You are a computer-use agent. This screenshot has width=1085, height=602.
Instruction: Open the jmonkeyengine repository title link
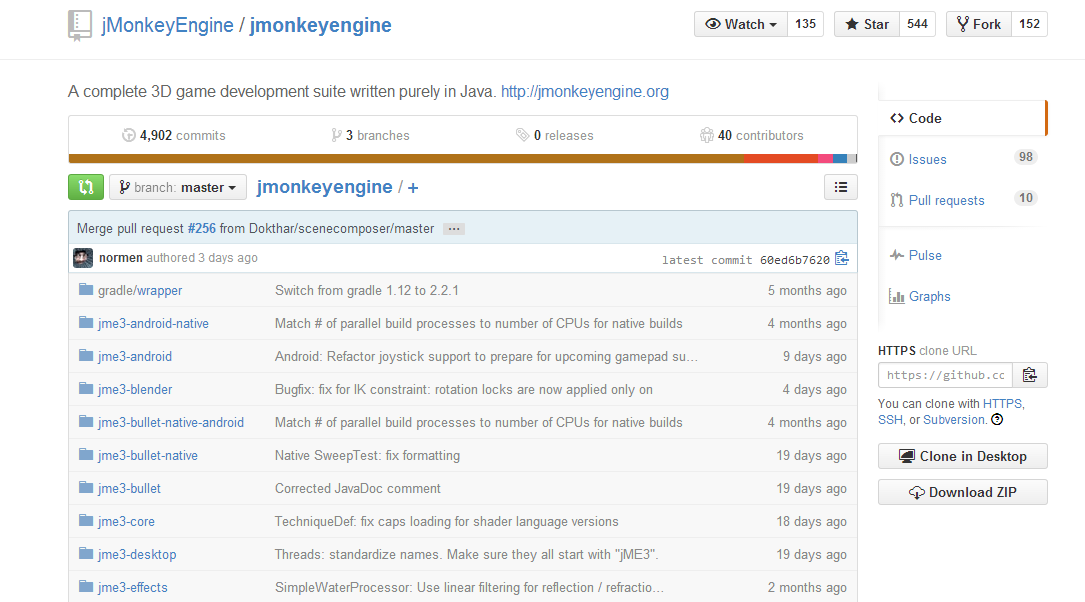[x=320, y=25]
